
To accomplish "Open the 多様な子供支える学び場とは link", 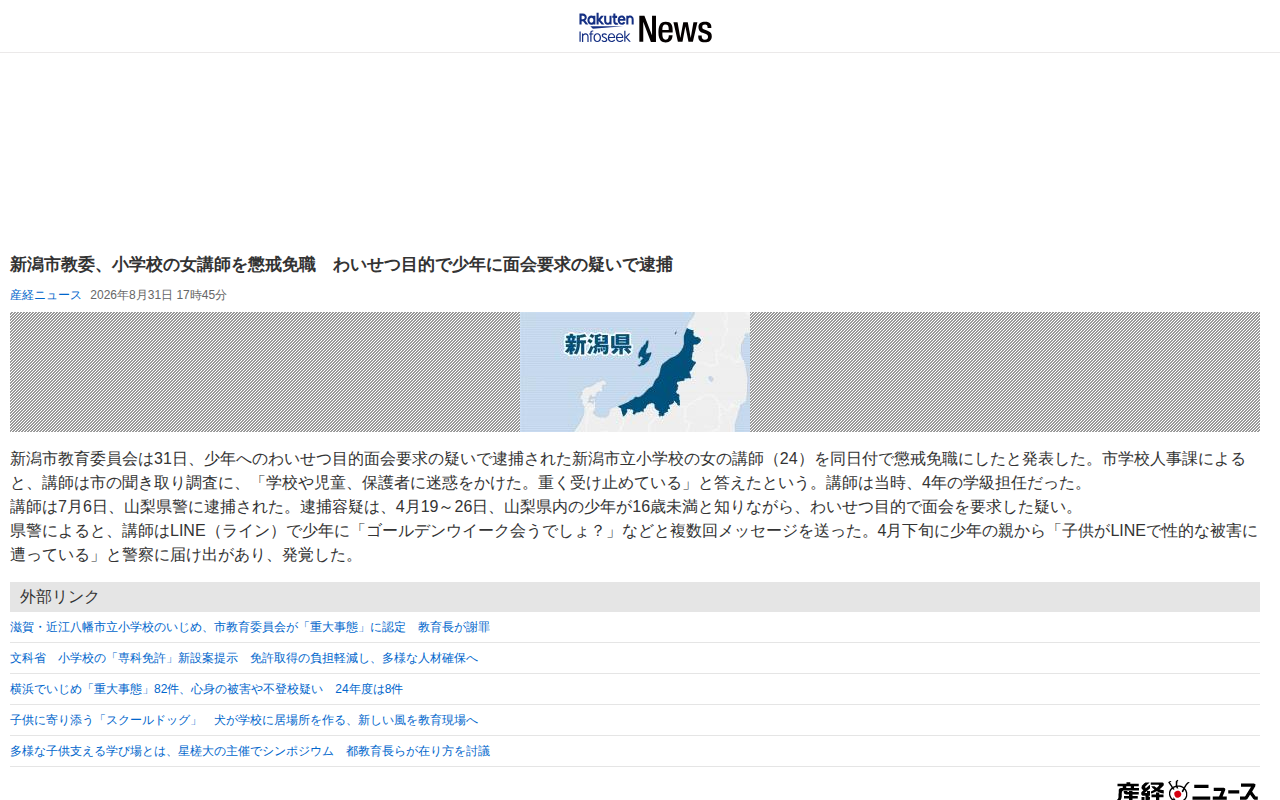I will pos(250,751).
